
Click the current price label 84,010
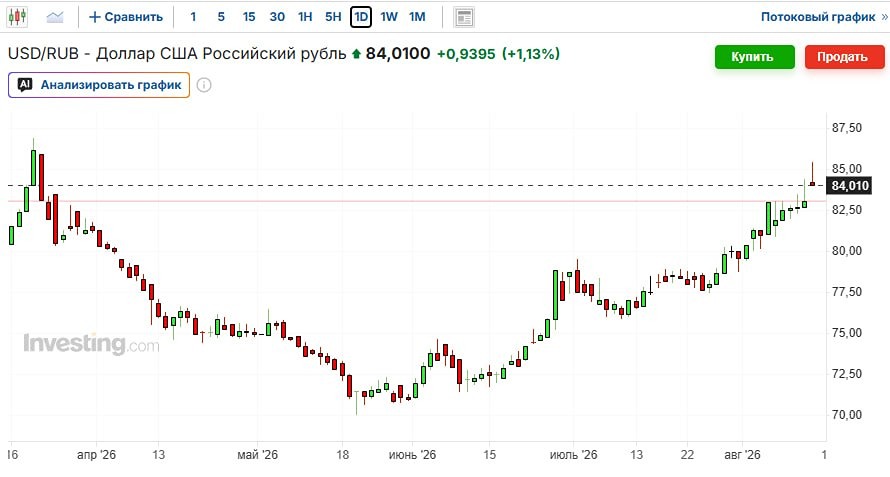point(849,186)
